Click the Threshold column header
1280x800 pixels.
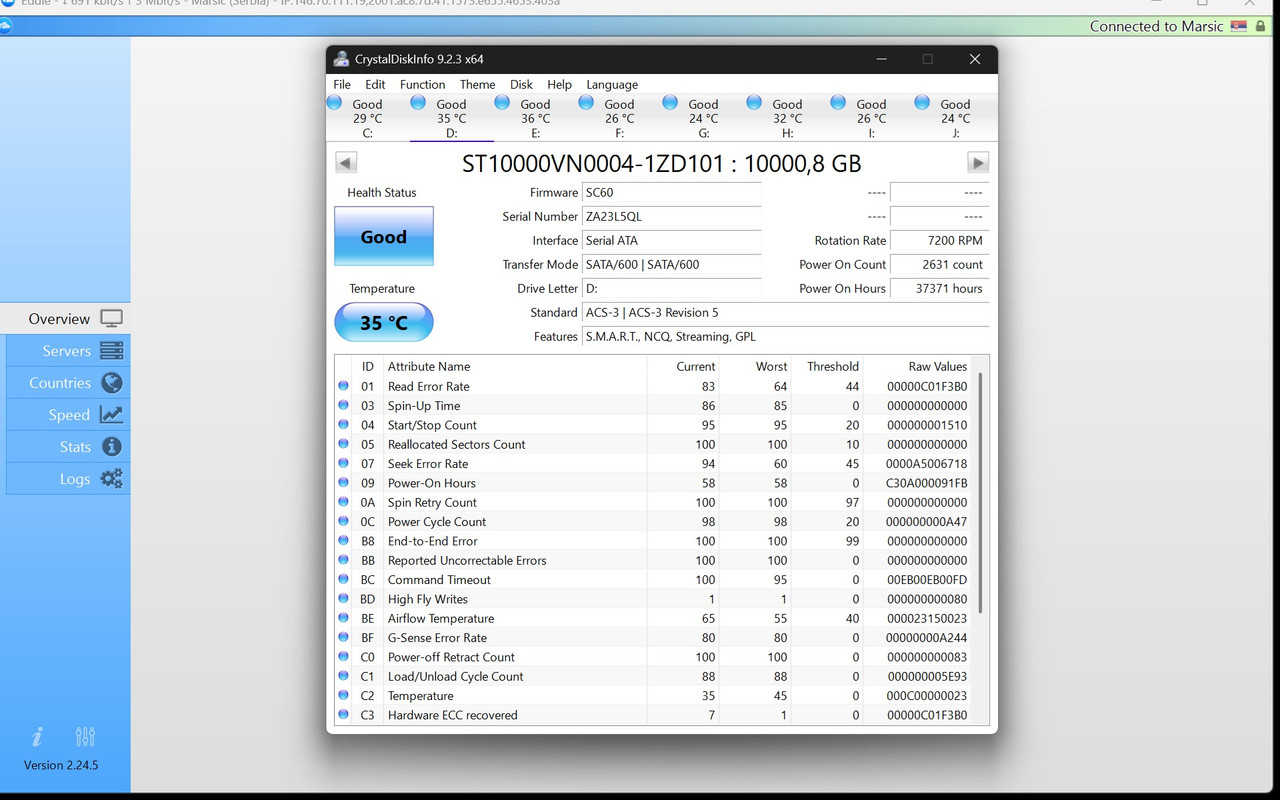click(x=828, y=367)
